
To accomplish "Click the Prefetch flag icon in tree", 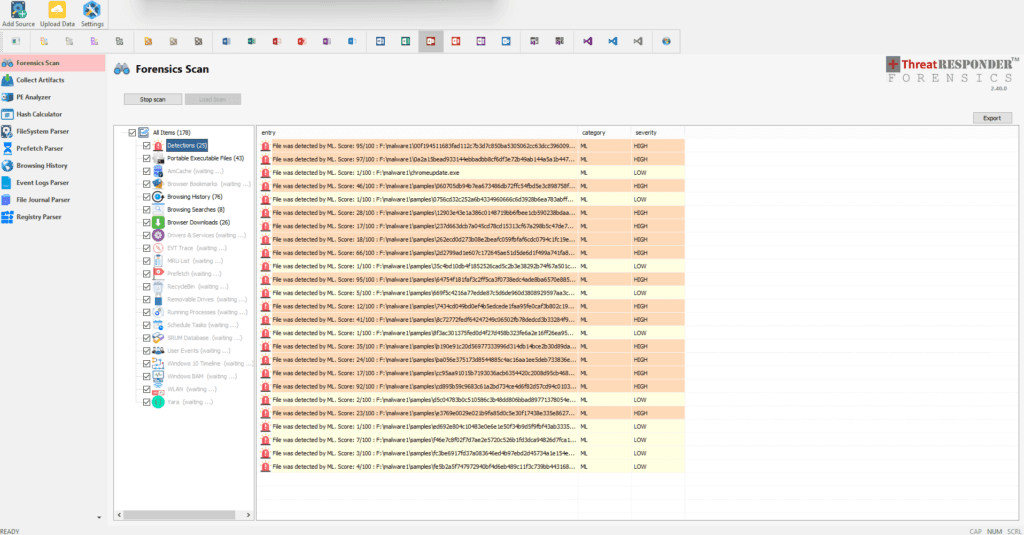I will [158, 274].
